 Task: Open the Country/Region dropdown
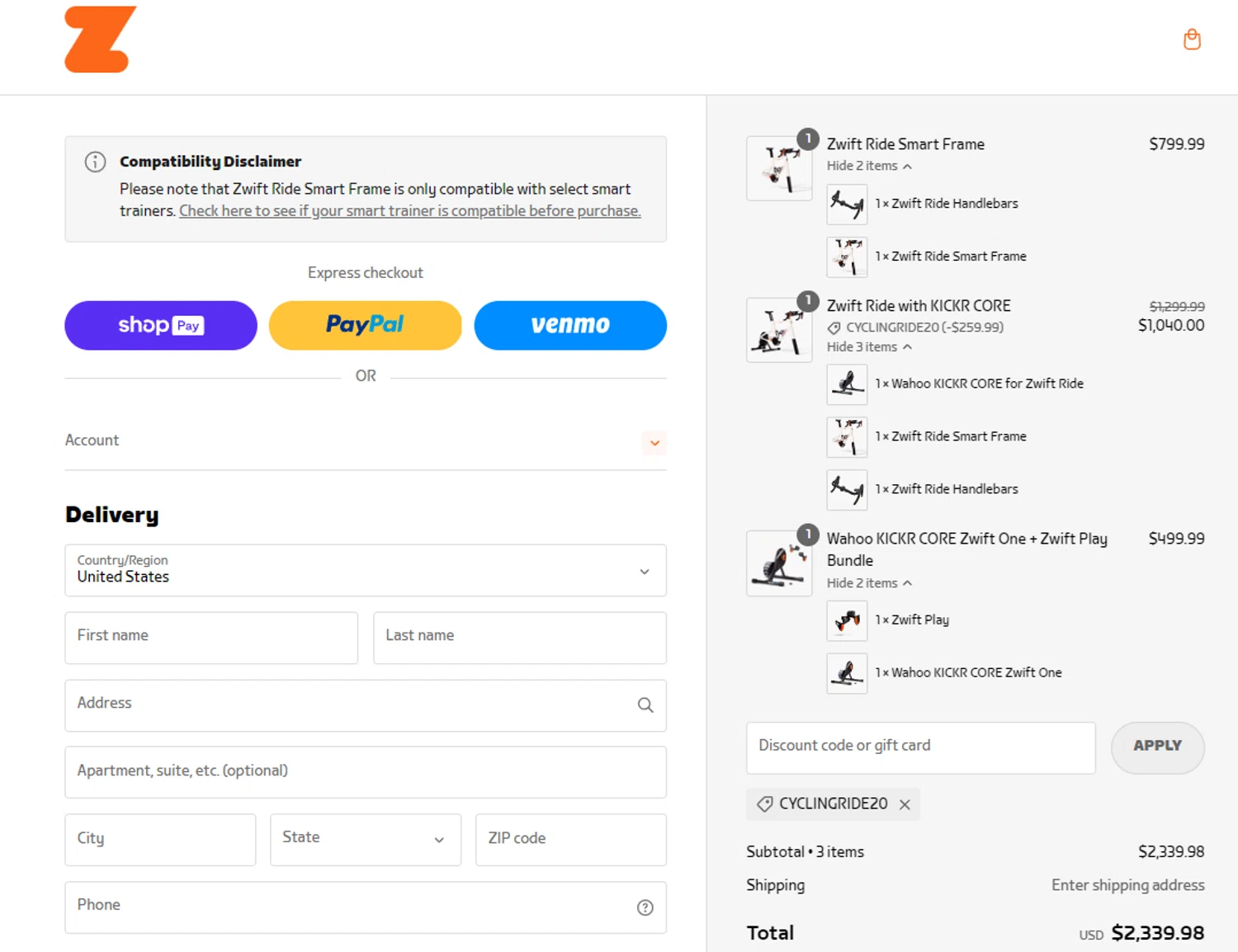365,570
